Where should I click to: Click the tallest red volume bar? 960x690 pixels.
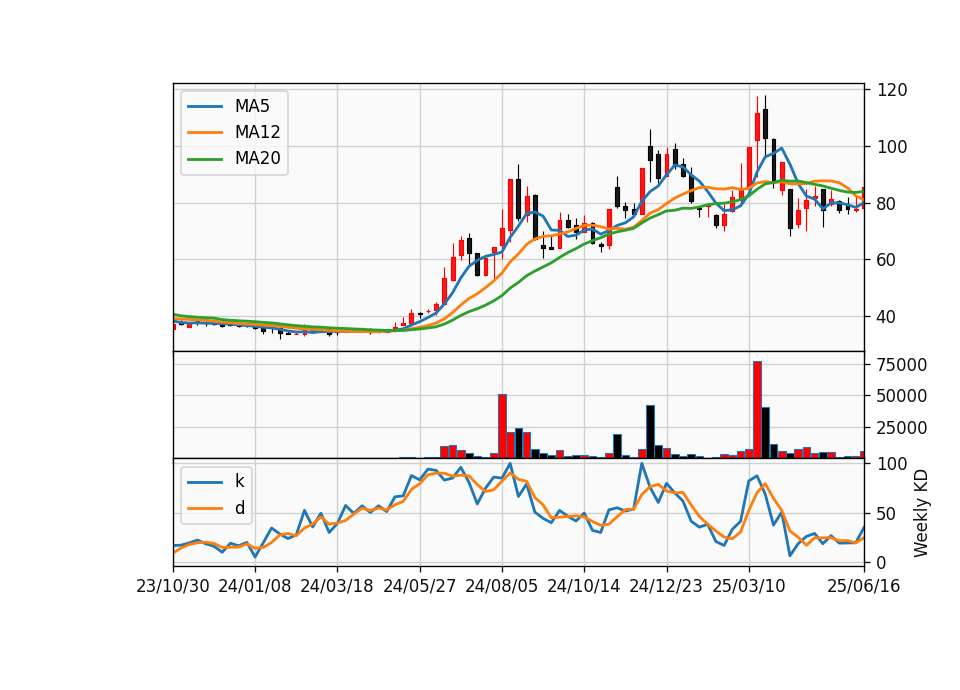coord(757,410)
